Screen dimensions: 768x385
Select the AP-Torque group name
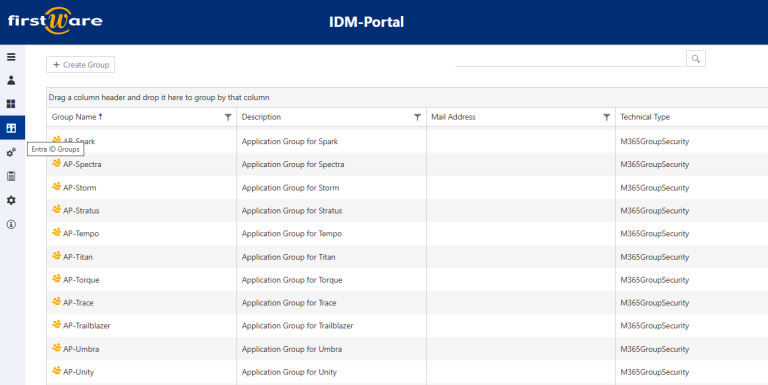(81, 280)
